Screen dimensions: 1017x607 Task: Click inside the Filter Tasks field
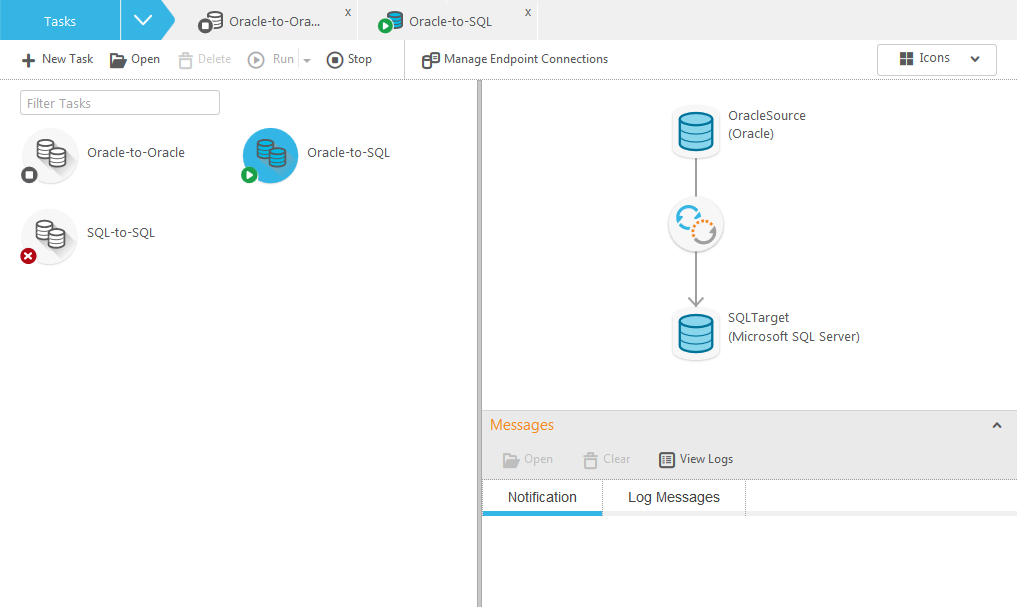pos(119,102)
